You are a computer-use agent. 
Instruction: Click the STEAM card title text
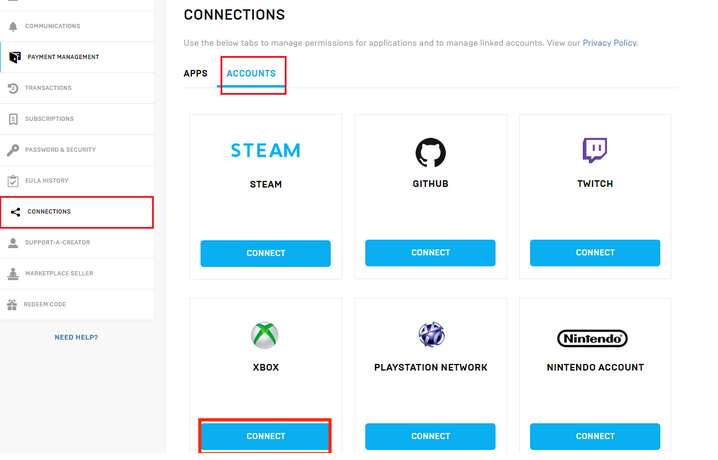[x=266, y=184]
